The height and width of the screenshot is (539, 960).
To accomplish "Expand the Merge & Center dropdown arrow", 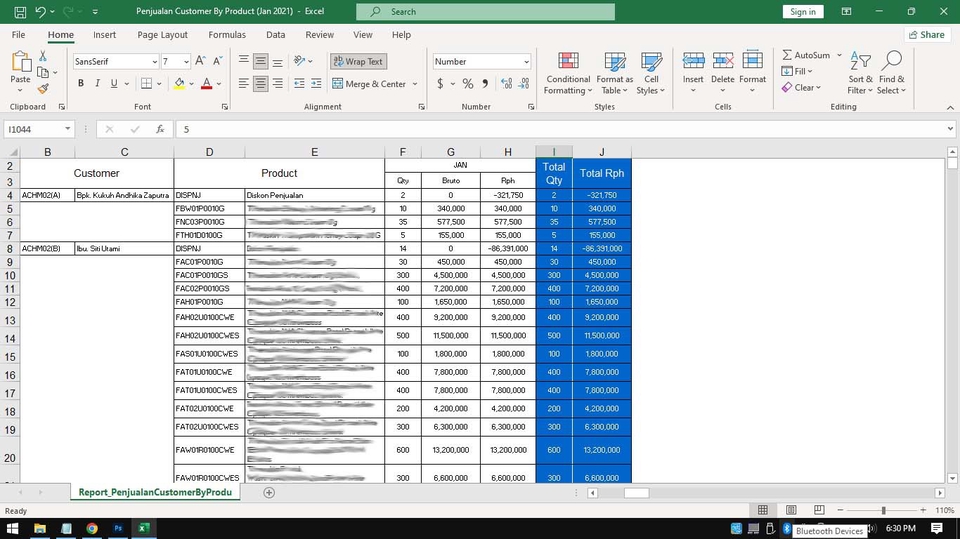I will 414,84.
